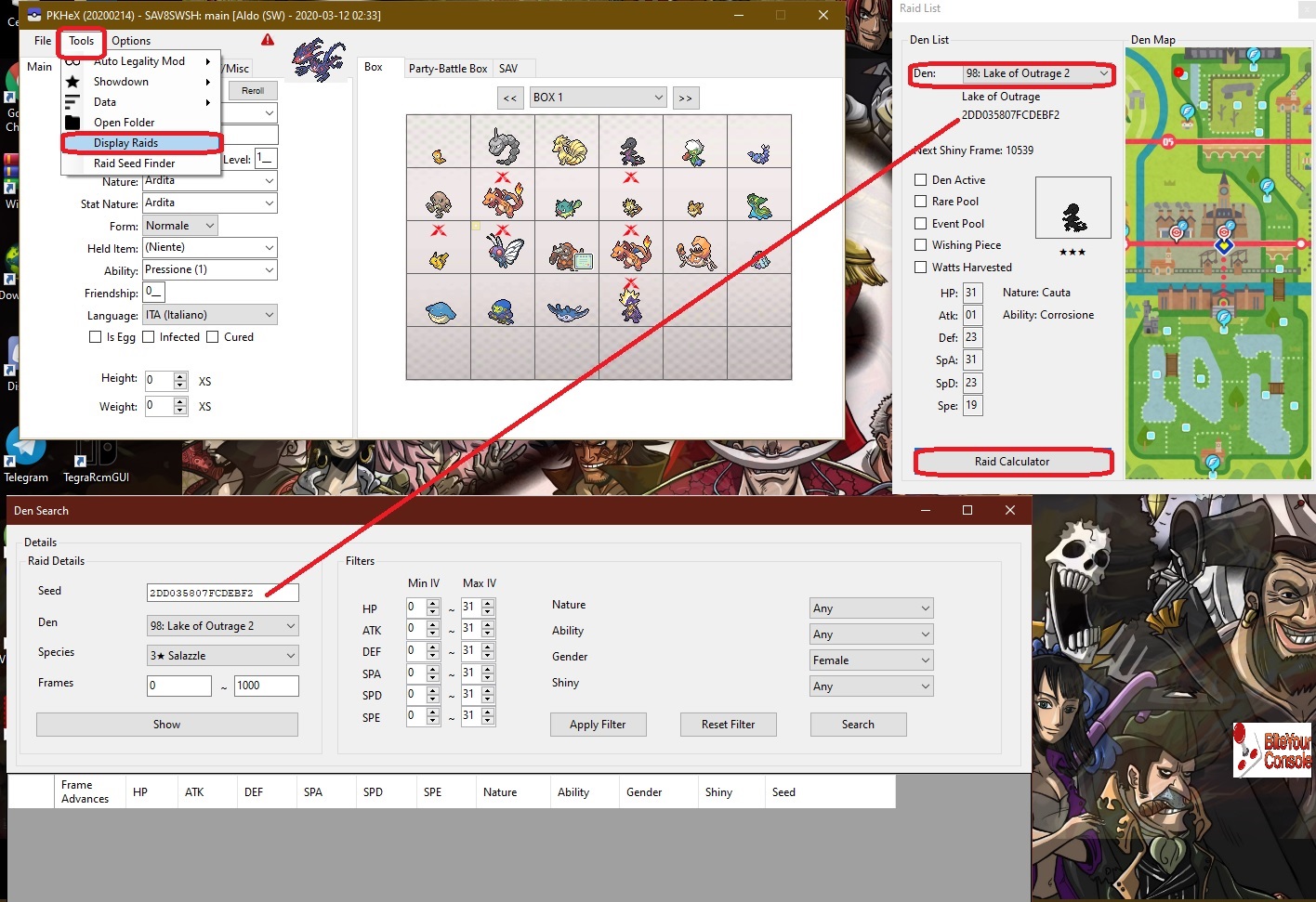
Task: Open the Ability dropdown showing Pressione
Action: coord(210,270)
